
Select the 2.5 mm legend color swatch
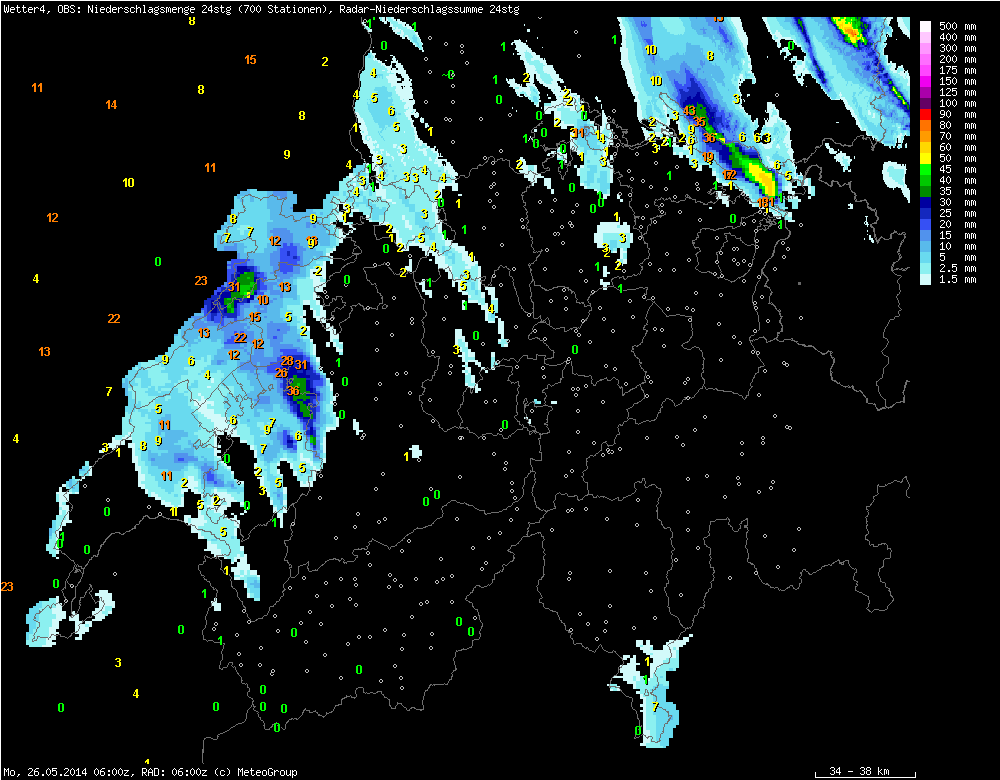926,269
